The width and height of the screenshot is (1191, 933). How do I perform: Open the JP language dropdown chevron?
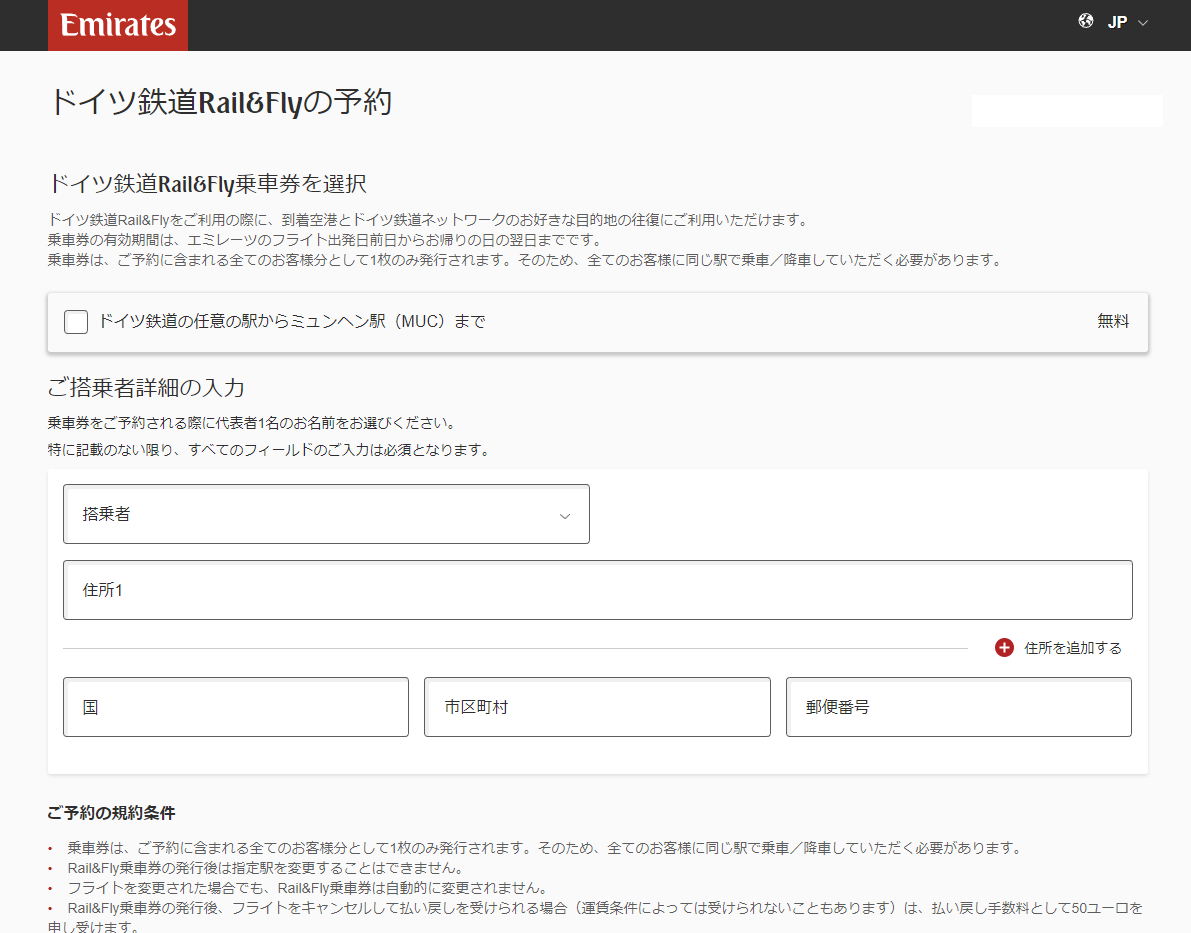1142,23
